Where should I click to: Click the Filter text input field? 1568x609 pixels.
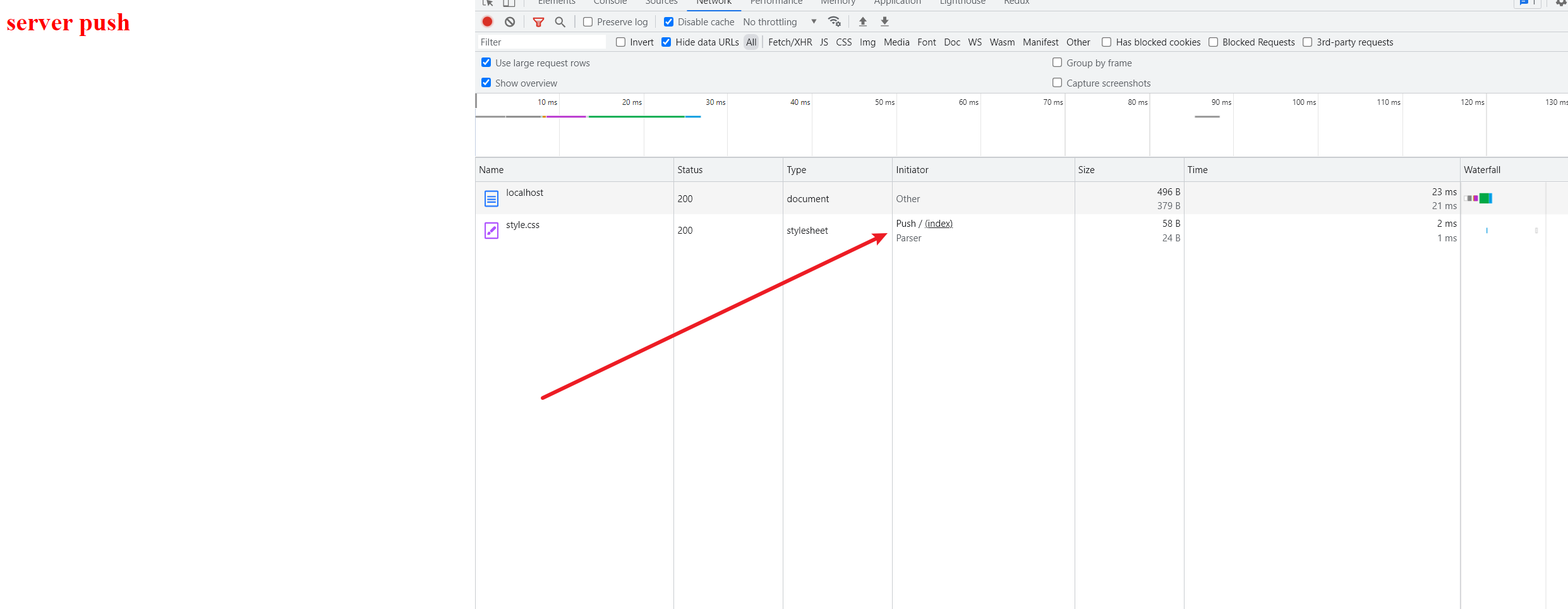point(541,42)
